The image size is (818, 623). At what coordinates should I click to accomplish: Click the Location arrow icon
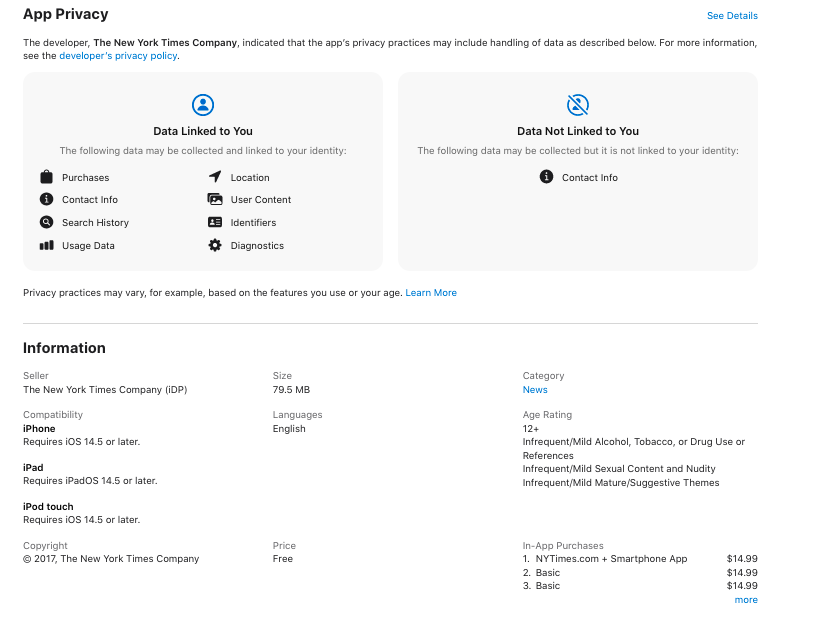[215, 176]
